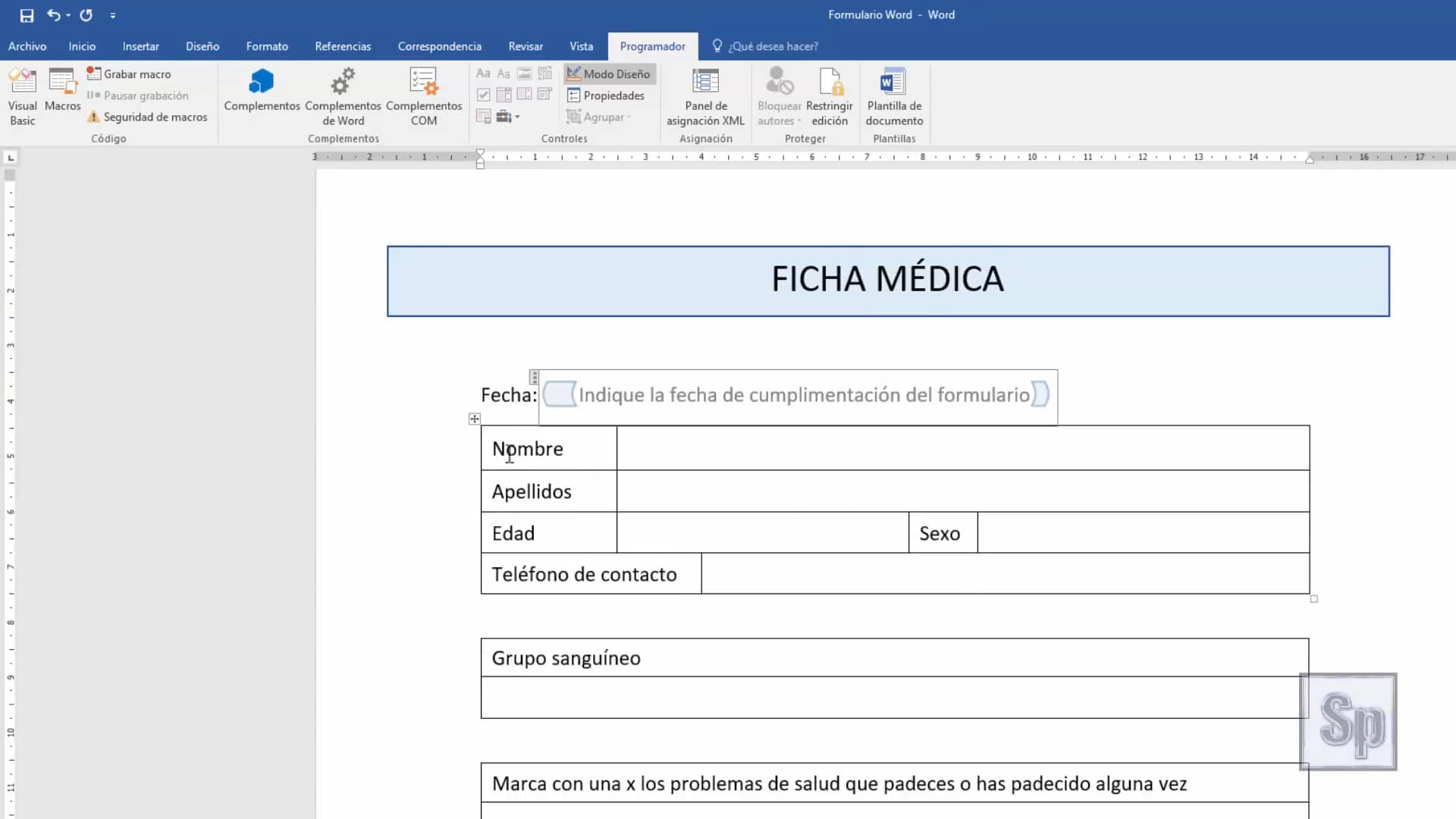Open the Propiedades of the control

[x=606, y=95]
